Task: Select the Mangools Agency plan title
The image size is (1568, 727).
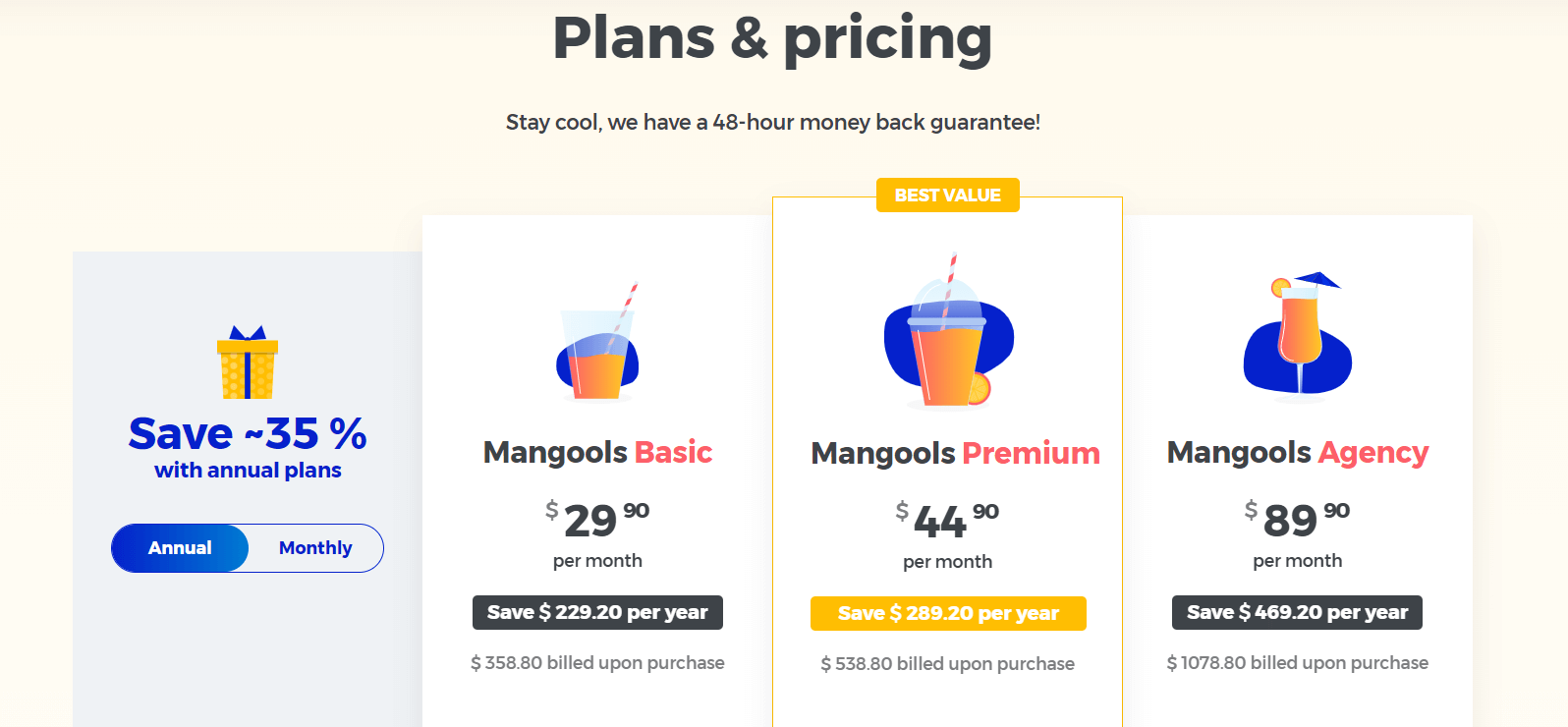Action: 1297,453
